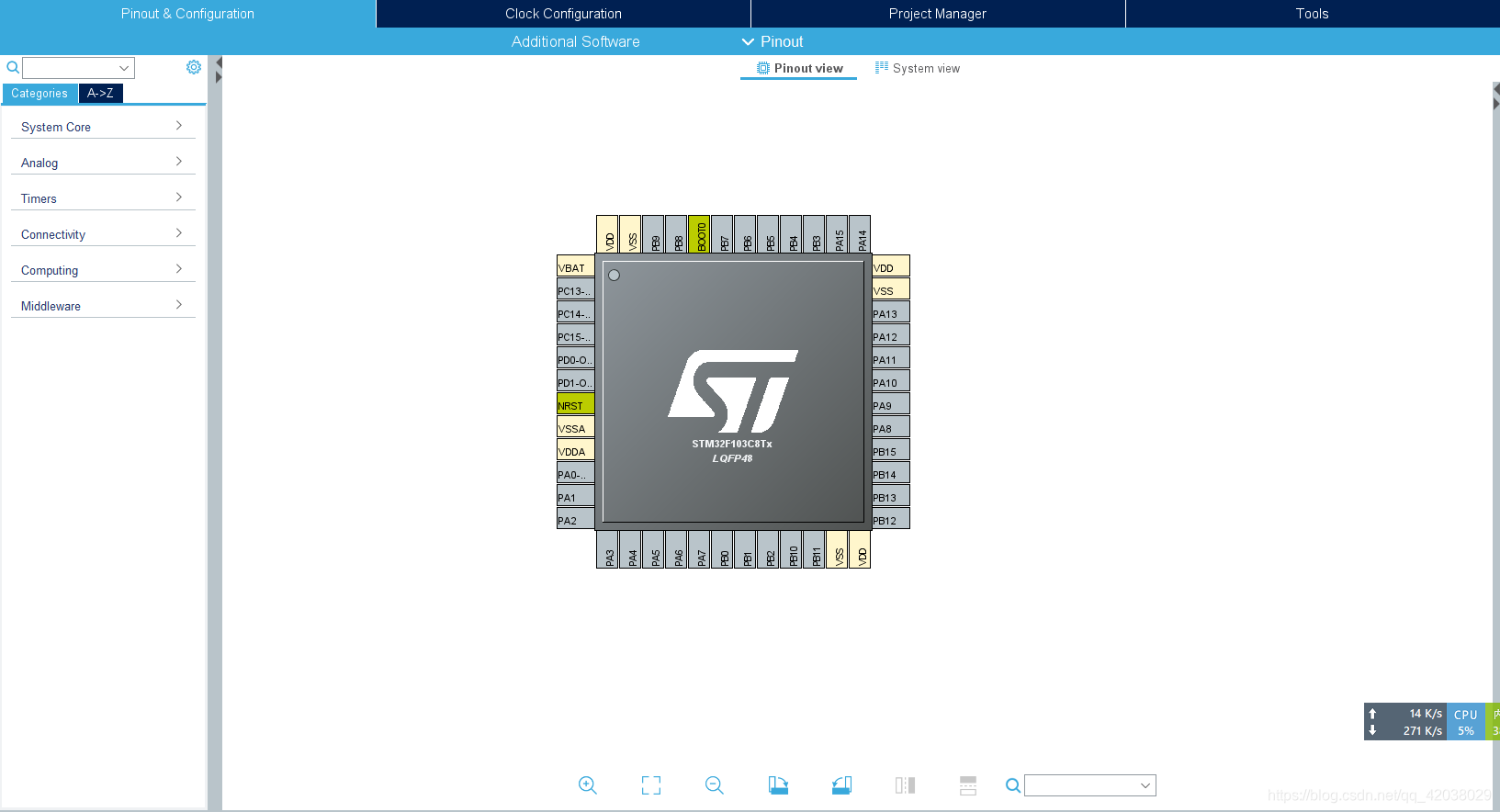Screen dimensions: 1500x812
Task: Click pin PB12 on the chip
Action: click(x=890, y=519)
